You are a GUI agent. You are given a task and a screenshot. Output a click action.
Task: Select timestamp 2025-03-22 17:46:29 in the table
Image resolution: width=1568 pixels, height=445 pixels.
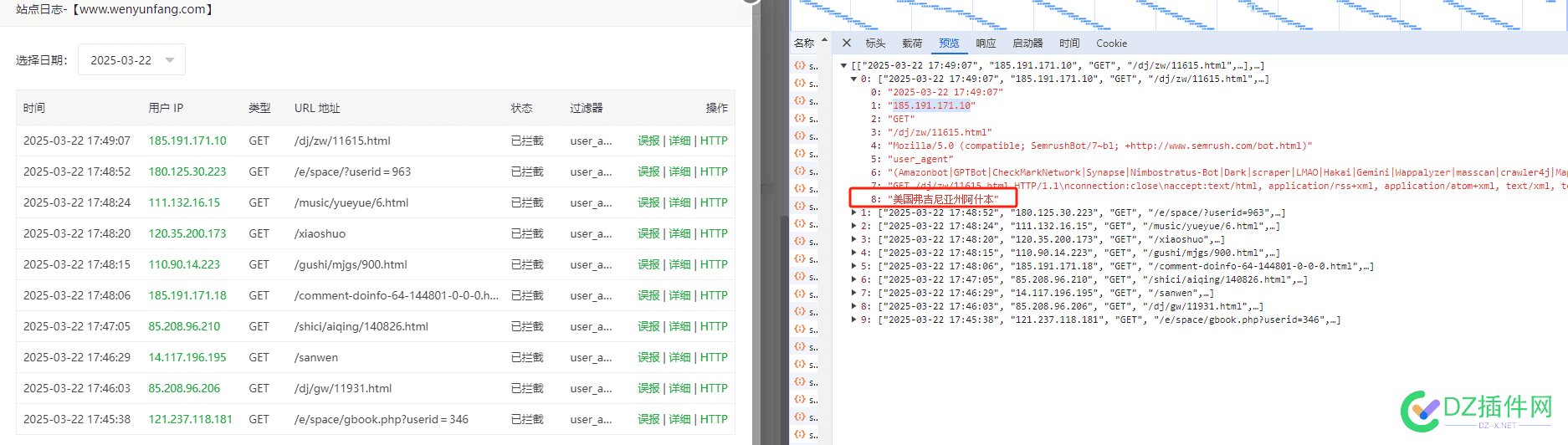click(77, 357)
